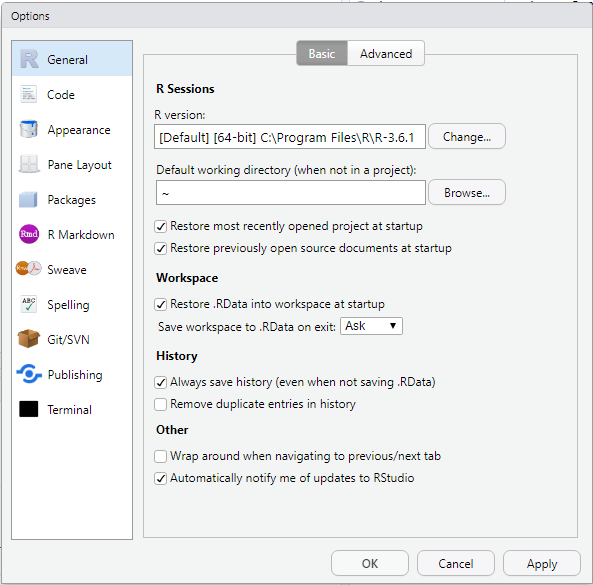Select the Sweave label in sidebar

[x=67, y=270]
